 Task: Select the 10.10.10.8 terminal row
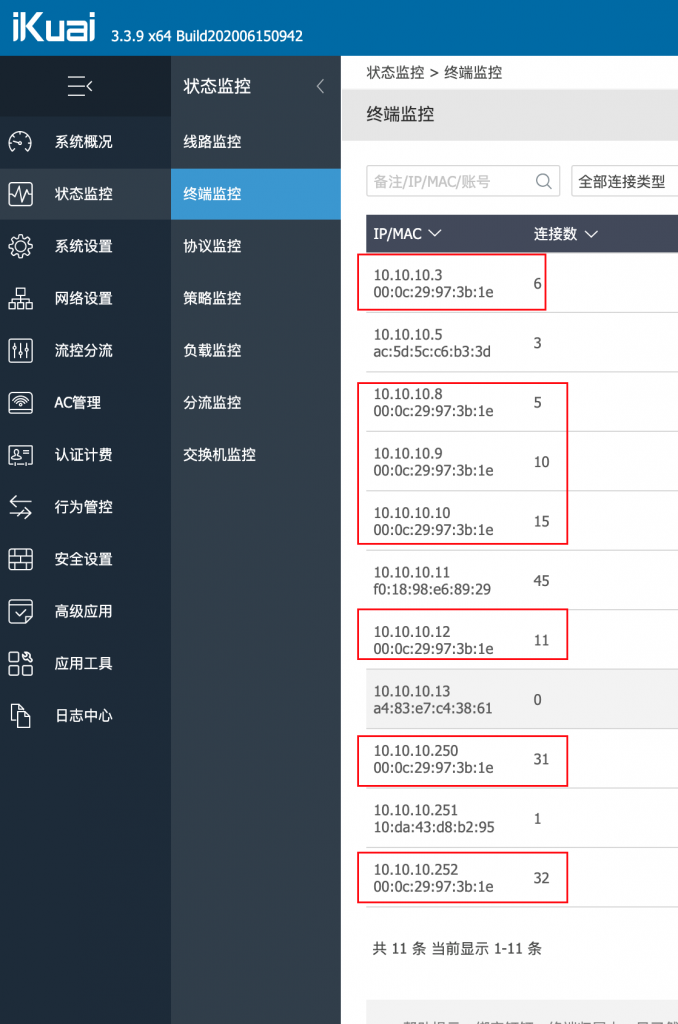pos(522,402)
